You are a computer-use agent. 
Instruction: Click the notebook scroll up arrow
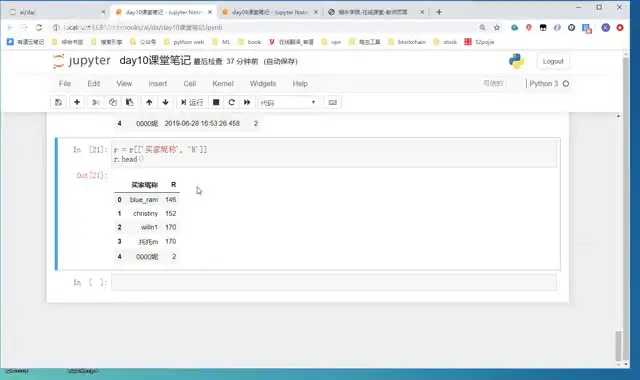click(618, 116)
